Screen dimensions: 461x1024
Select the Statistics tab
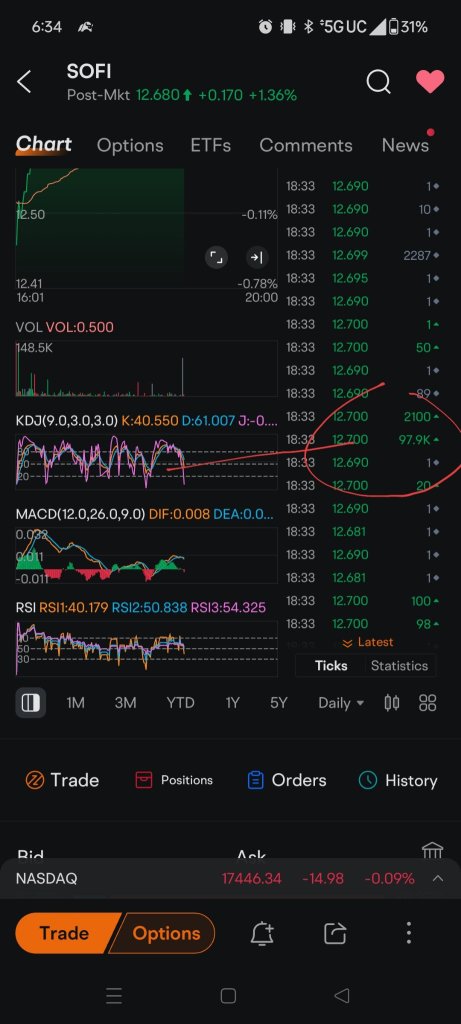tap(400, 665)
